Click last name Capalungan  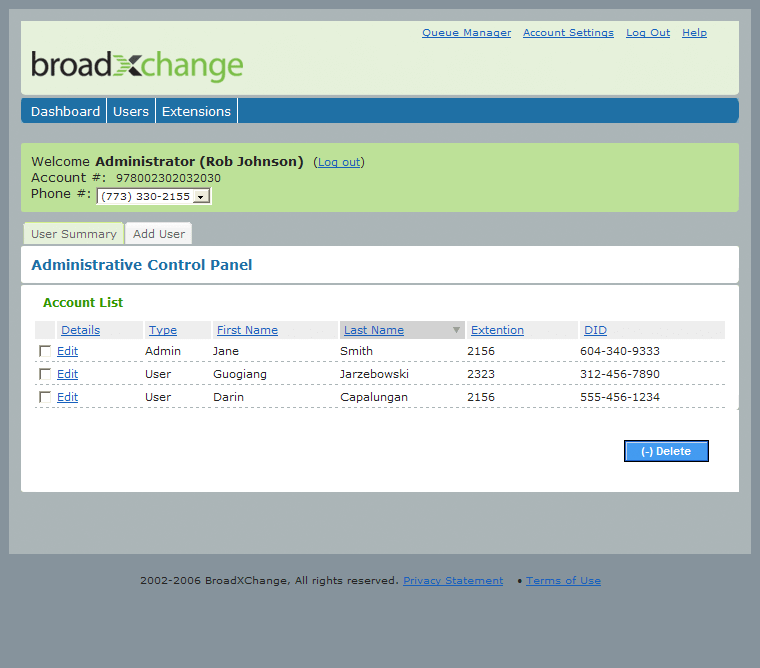(374, 397)
